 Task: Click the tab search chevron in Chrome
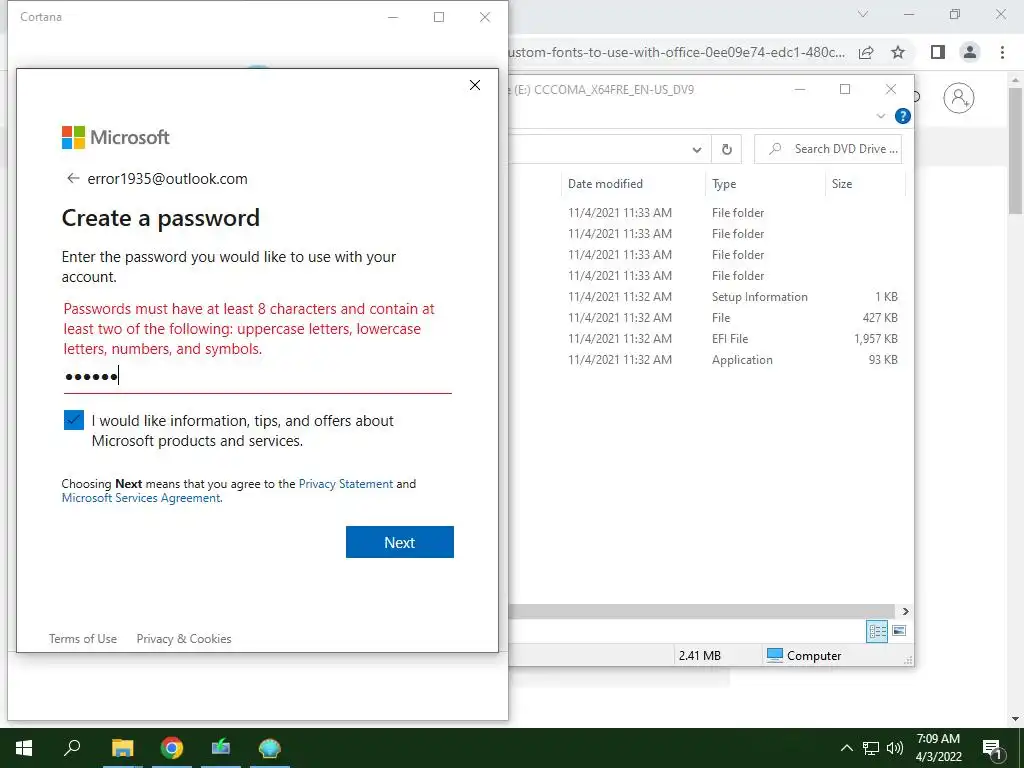863,14
